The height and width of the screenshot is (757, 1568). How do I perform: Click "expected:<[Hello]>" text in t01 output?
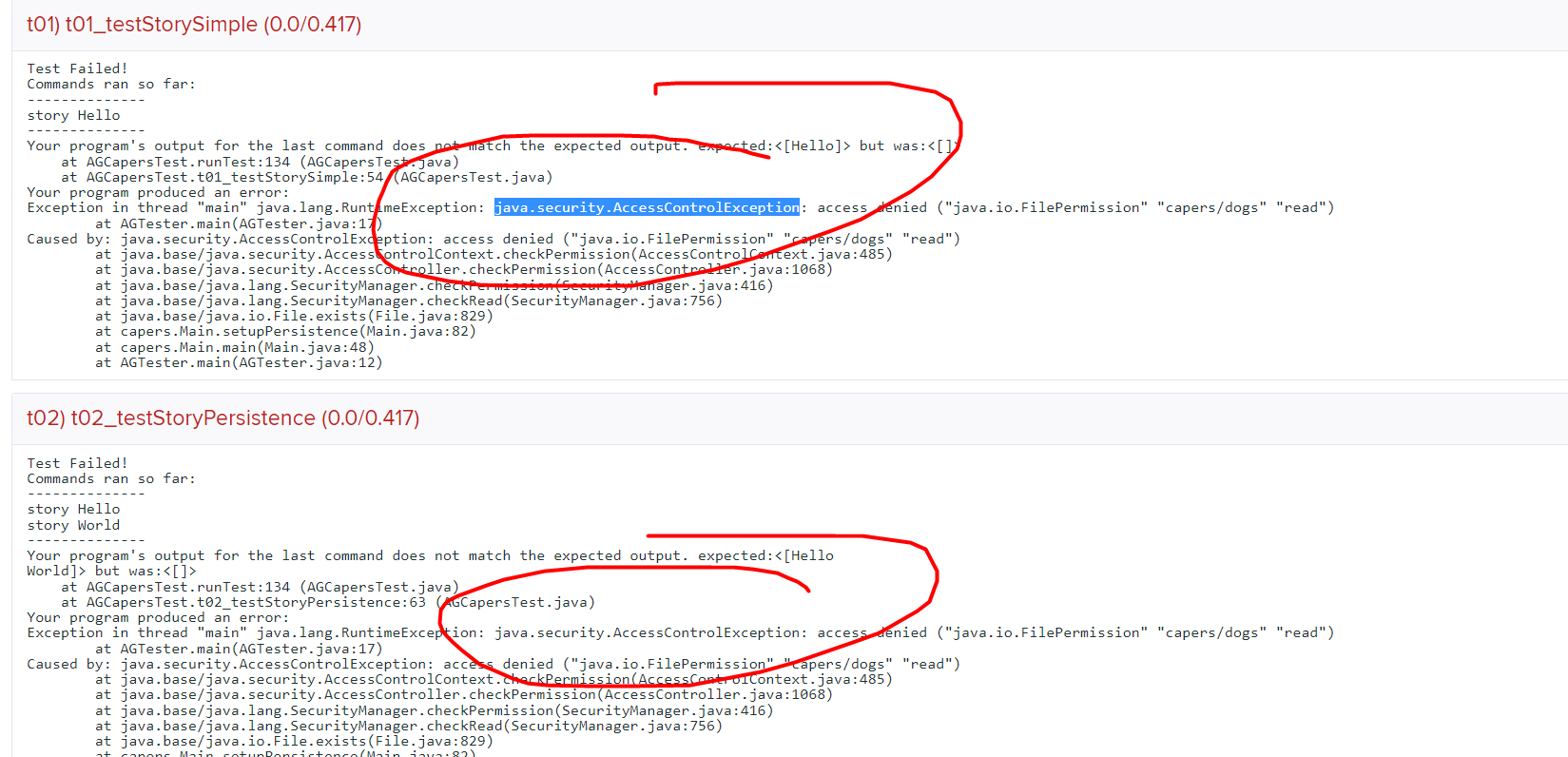click(774, 146)
